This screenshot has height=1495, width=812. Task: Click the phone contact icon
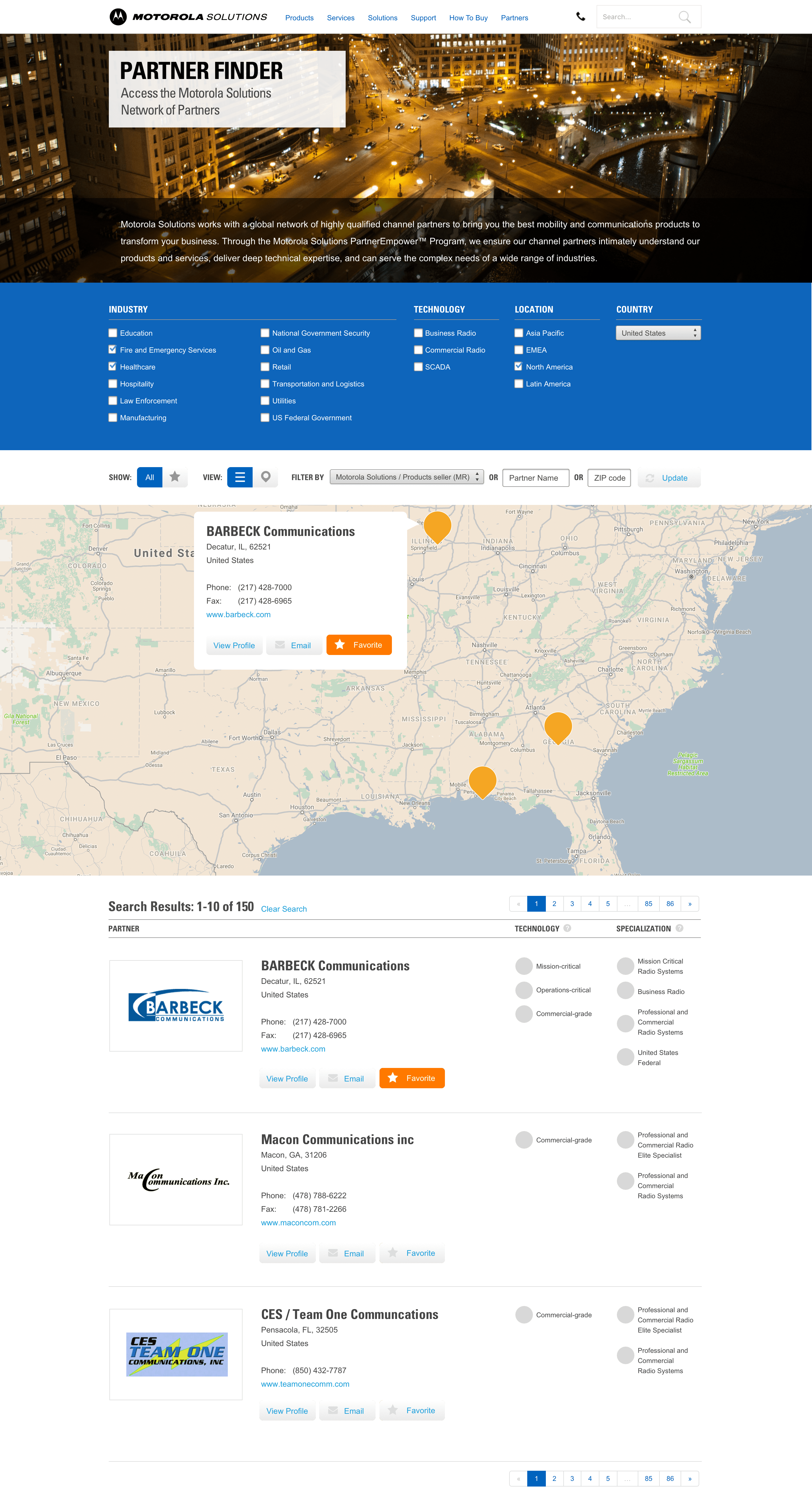[581, 17]
